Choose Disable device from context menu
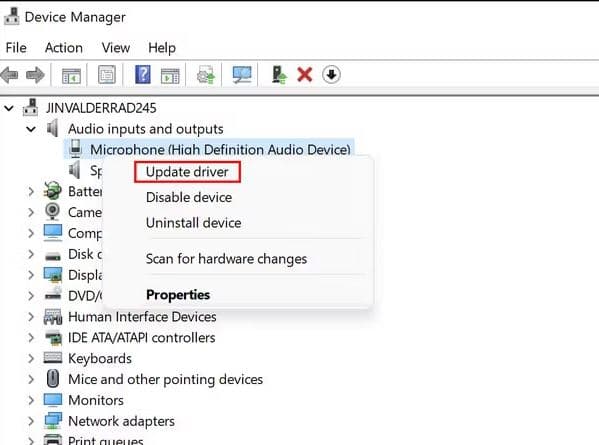 coord(189,197)
